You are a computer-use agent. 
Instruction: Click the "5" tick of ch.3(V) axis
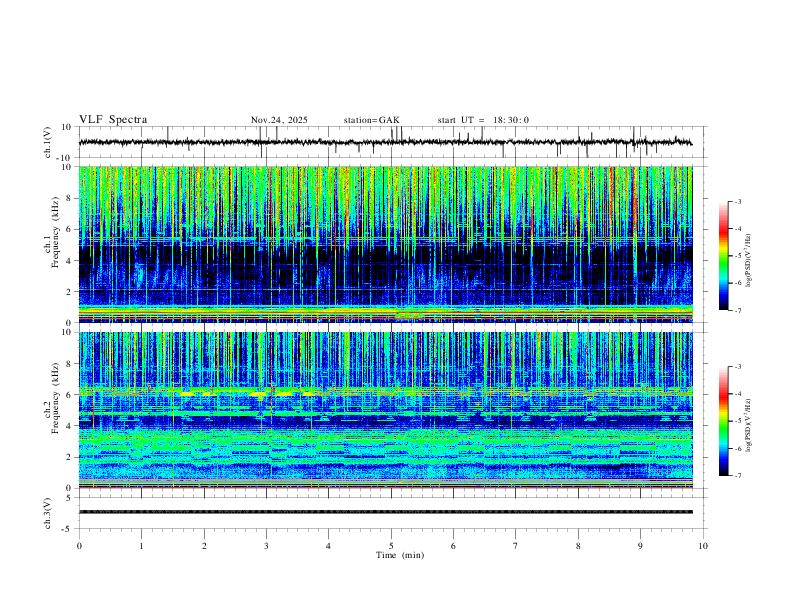70,498
